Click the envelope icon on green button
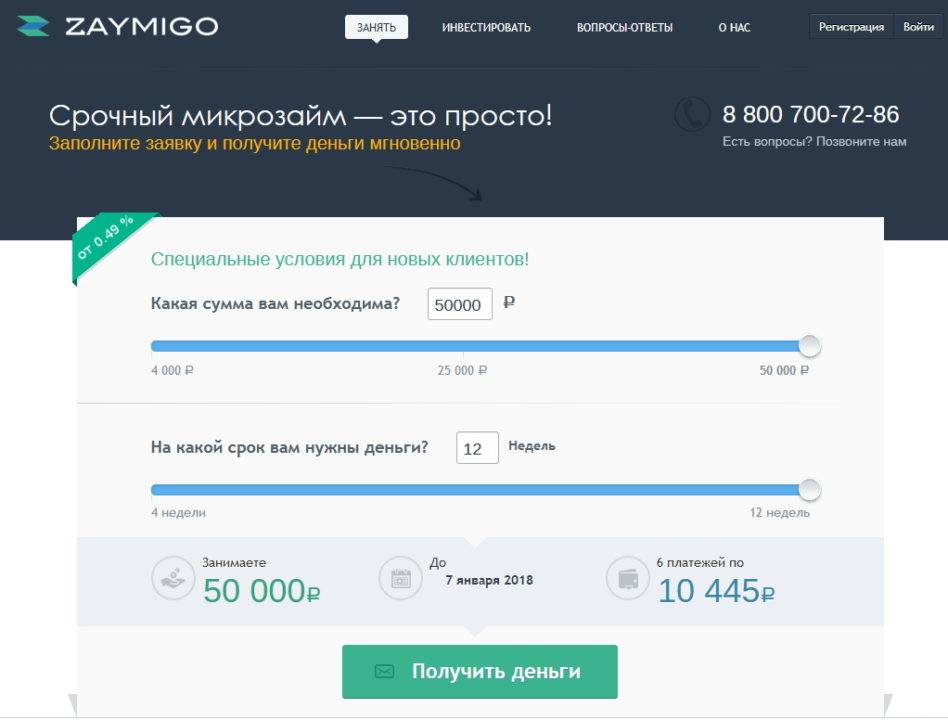Viewport: 948px width, 720px height. tap(384, 672)
